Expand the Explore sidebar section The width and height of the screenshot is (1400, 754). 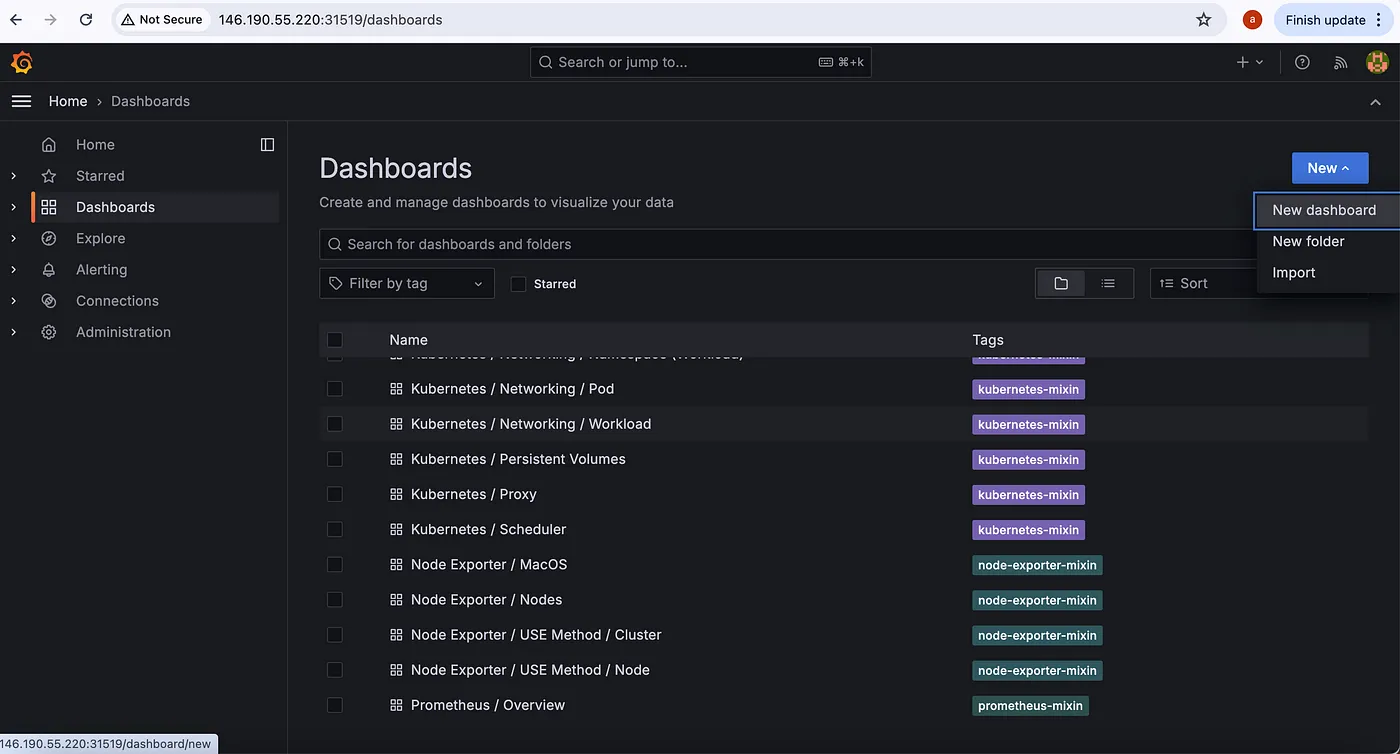tap(13, 238)
